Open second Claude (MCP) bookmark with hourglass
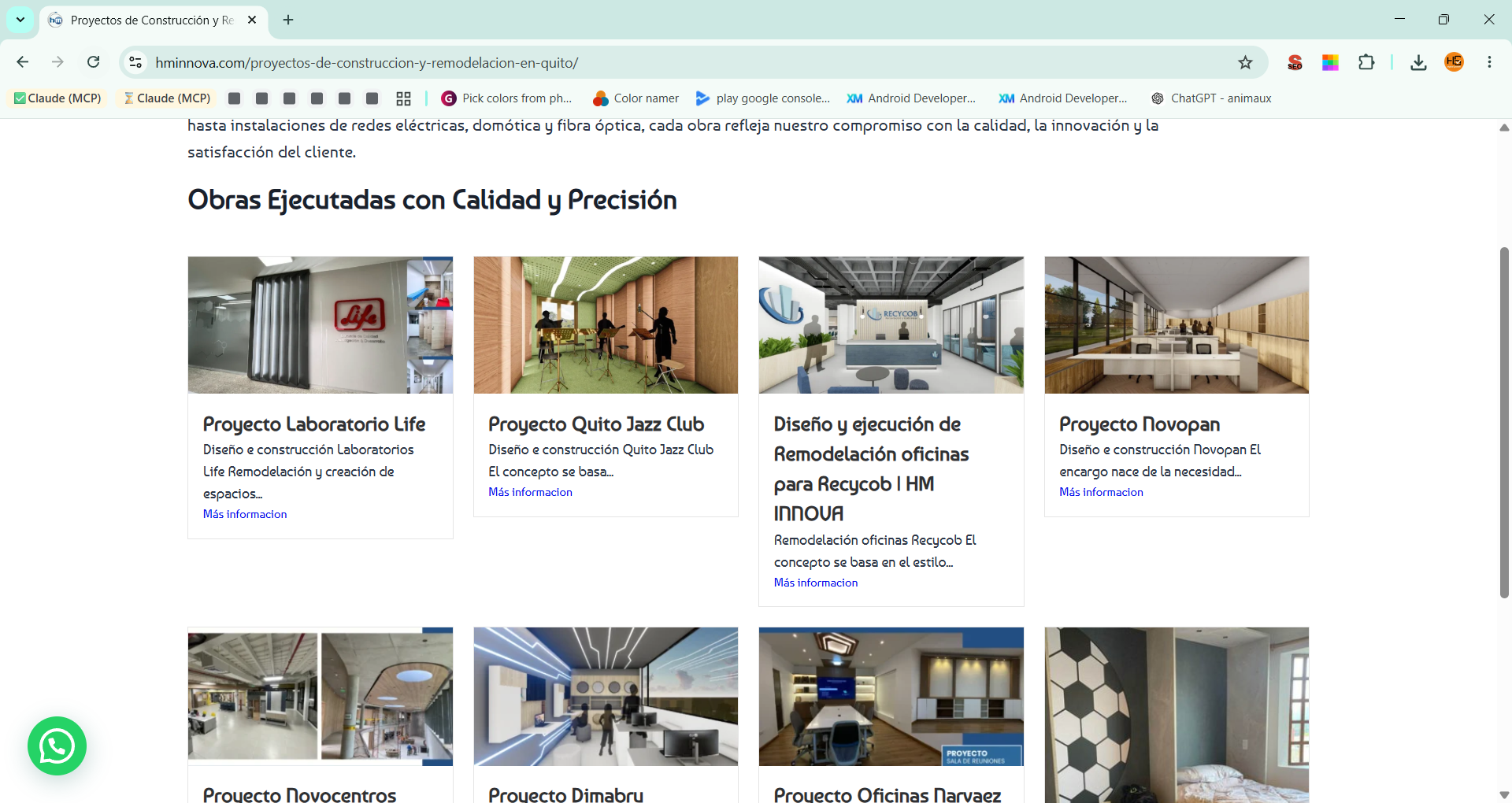Screen dimensions: 1512x803 click(x=168, y=98)
